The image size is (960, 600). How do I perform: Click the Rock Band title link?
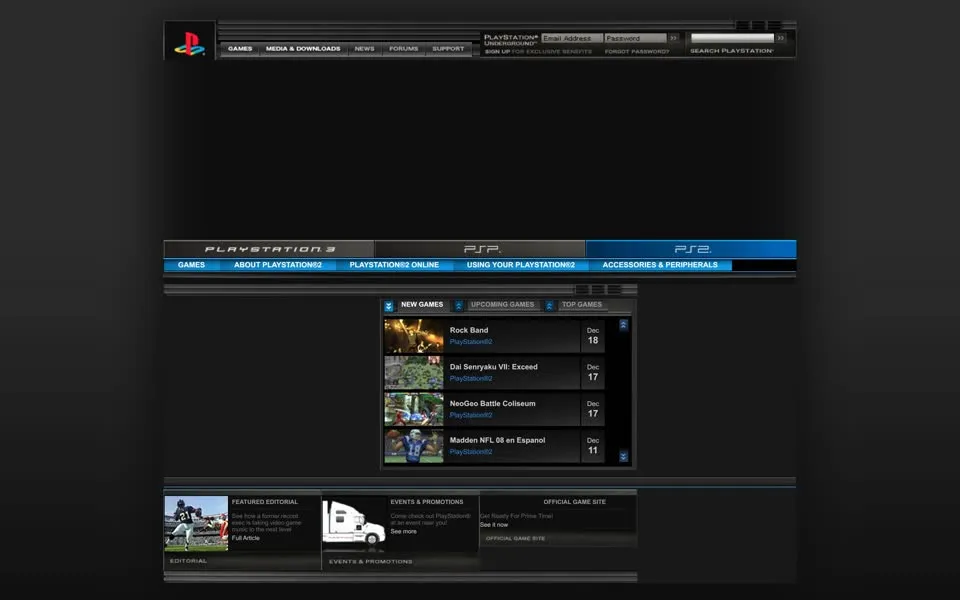(x=469, y=331)
